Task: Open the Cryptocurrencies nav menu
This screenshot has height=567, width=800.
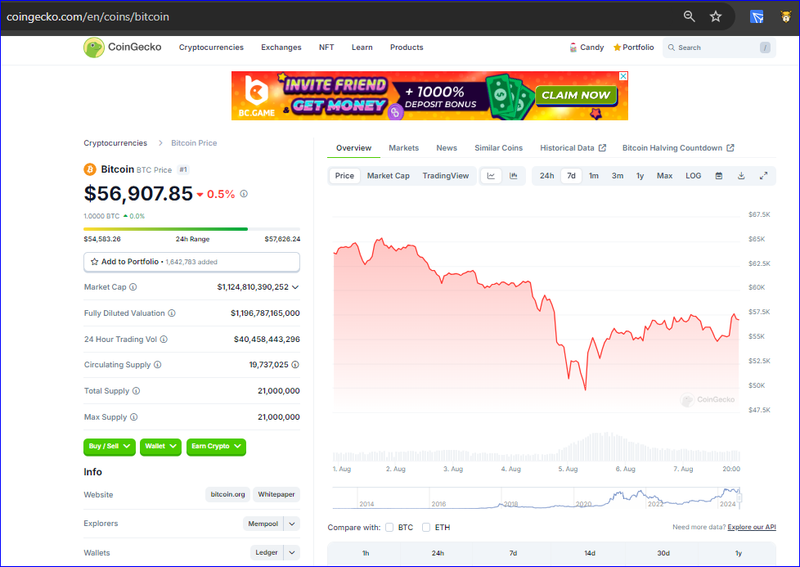Action: click(211, 47)
